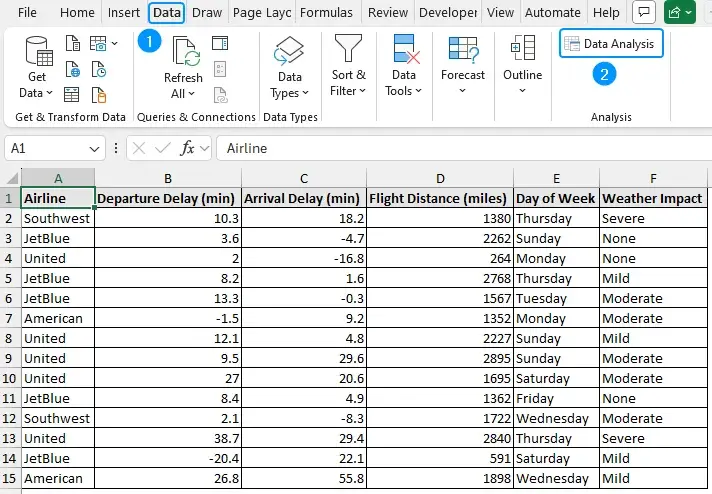
Task: Select column A header
Action: [58, 178]
